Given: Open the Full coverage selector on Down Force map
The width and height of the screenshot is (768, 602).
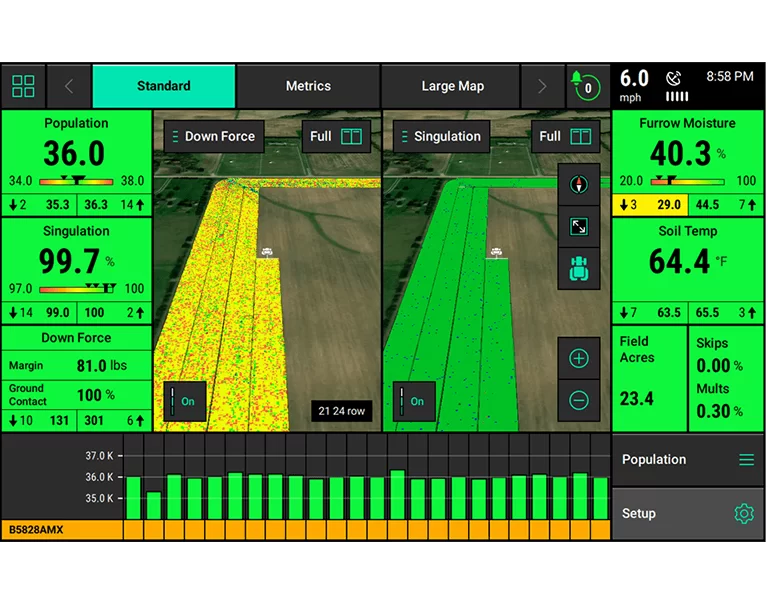Looking at the screenshot, I should click(336, 136).
